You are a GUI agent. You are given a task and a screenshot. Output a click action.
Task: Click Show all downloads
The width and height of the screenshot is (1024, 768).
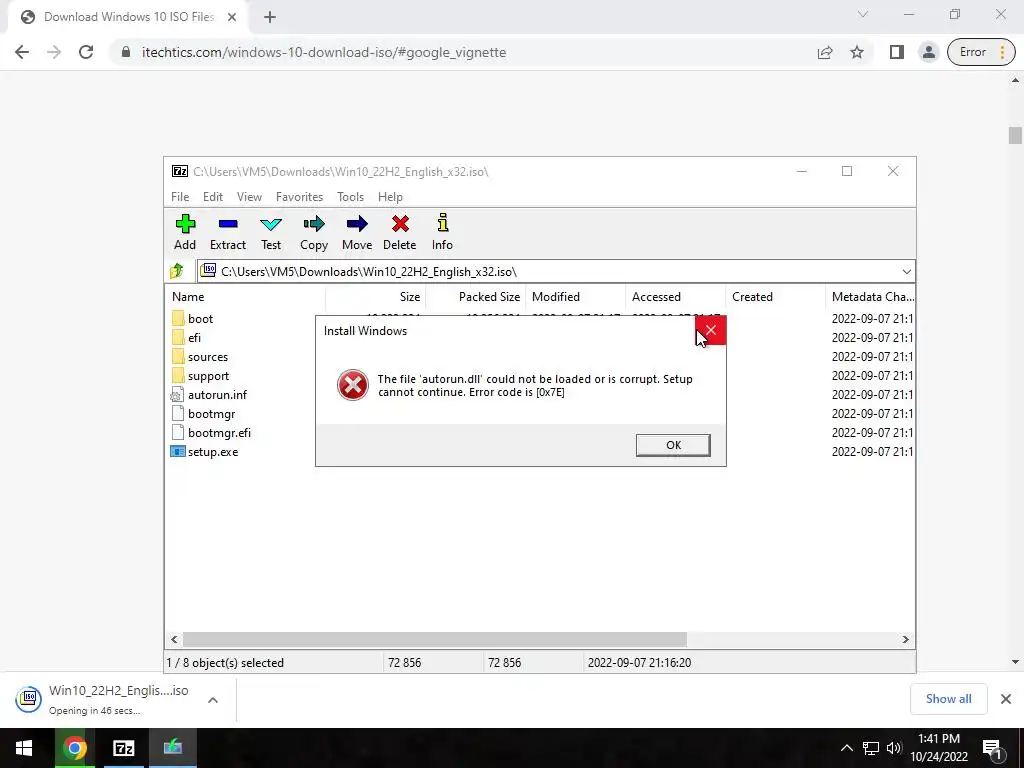pos(948,699)
